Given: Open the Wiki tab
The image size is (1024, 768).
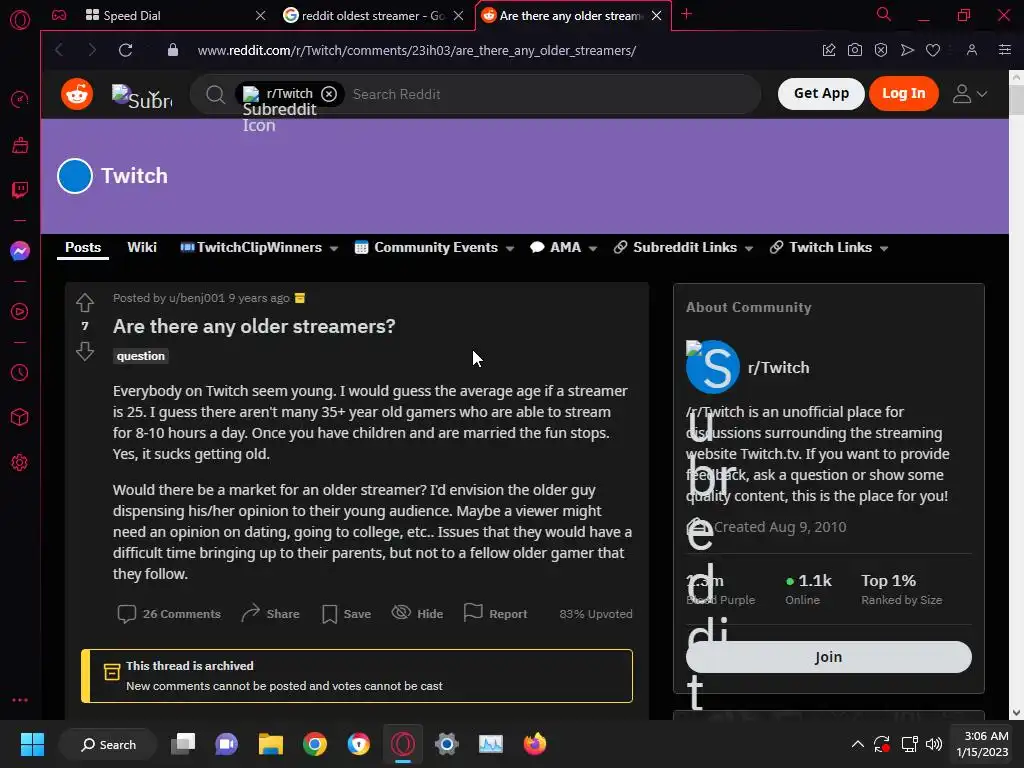Looking at the screenshot, I should tap(142, 248).
